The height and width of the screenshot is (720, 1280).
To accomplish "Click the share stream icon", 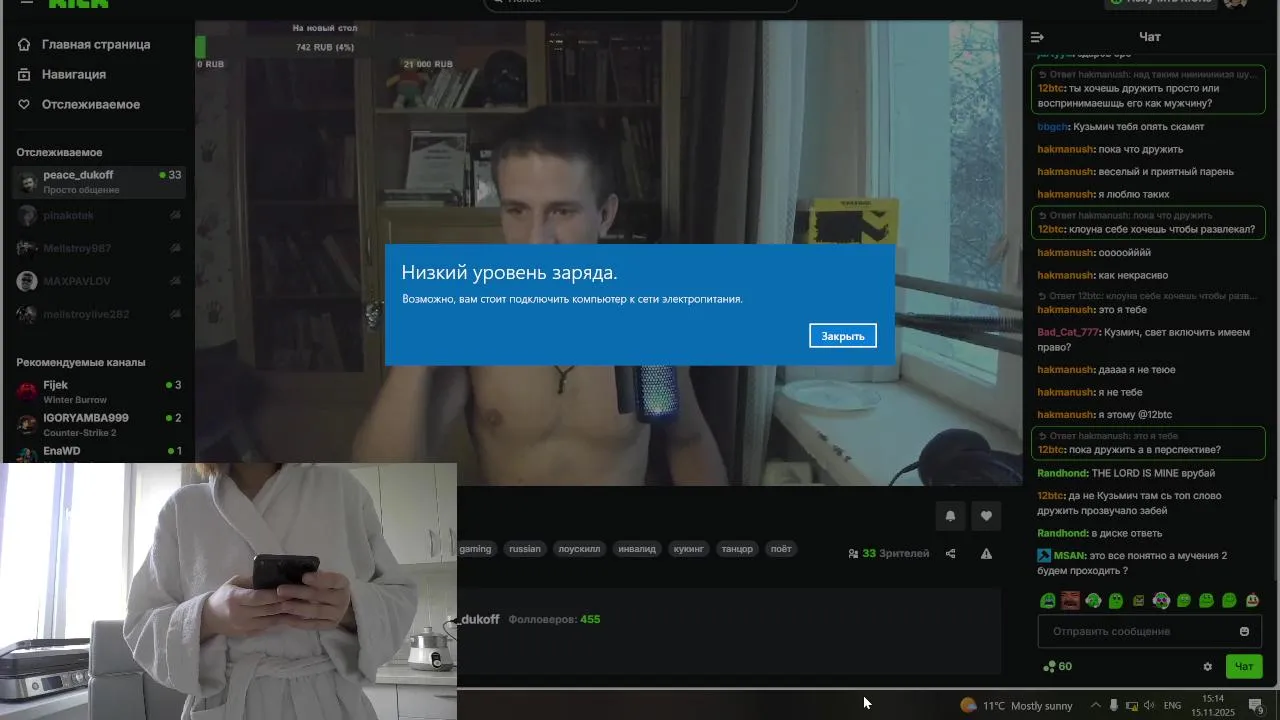I will pyautogui.click(x=950, y=553).
